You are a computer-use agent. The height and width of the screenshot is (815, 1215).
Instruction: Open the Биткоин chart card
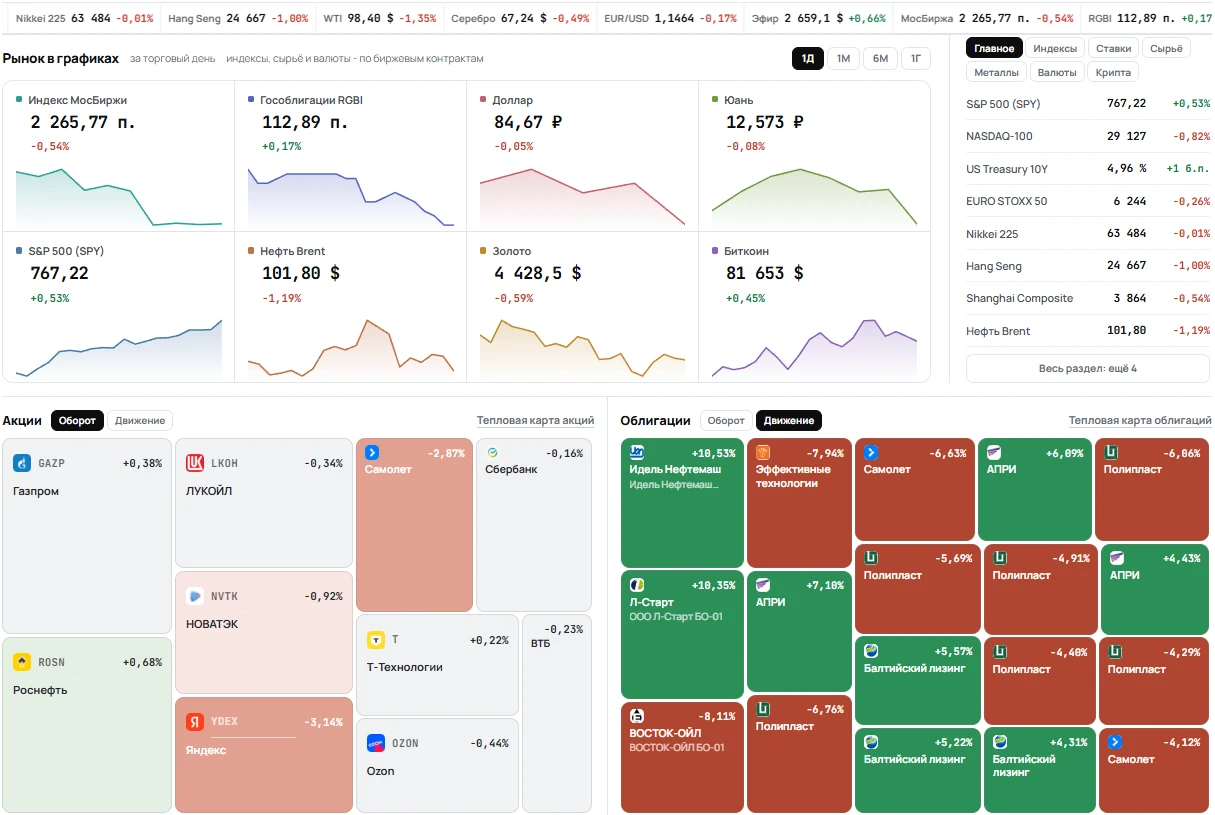click(x=814, y=307)
